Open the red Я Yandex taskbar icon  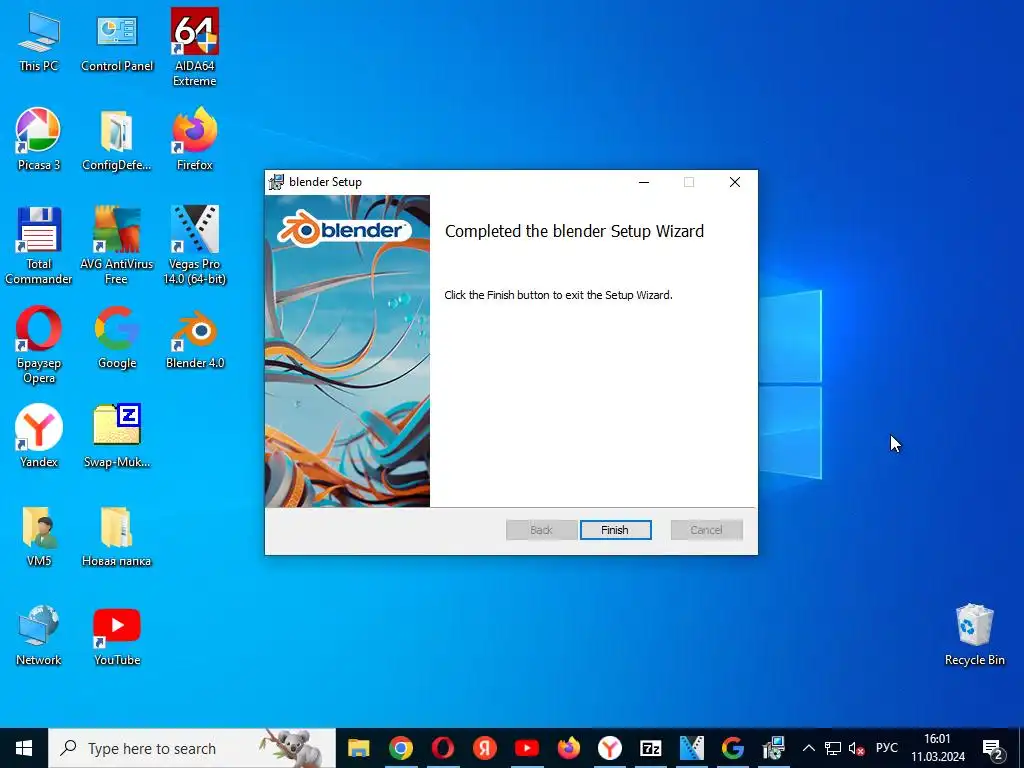pos(485,748)
